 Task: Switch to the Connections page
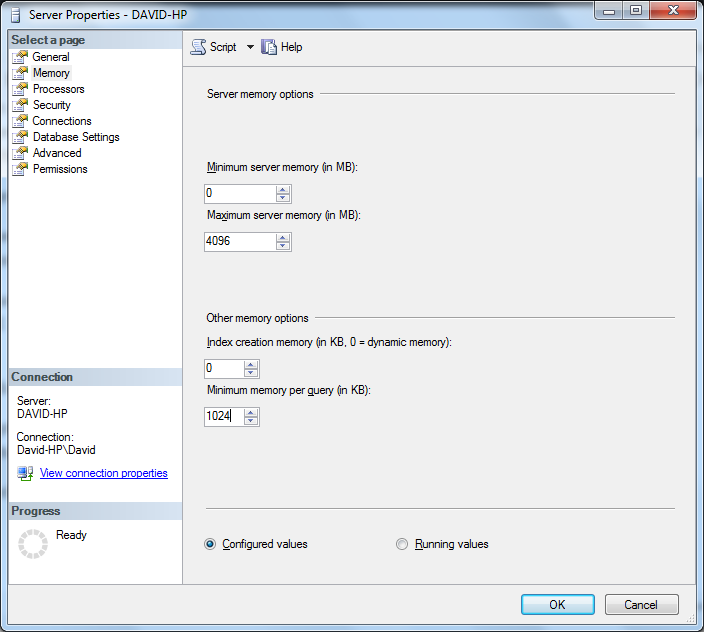[x=61, y=121]
